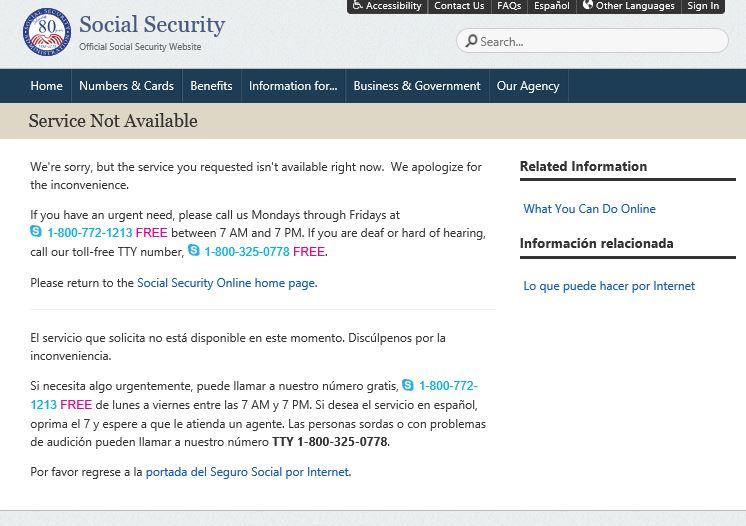The height and width of the screenshot is (526, 746).
Task: Click the Skype icon before 1-800-325-0778
Action: click(x=194, y=251)
